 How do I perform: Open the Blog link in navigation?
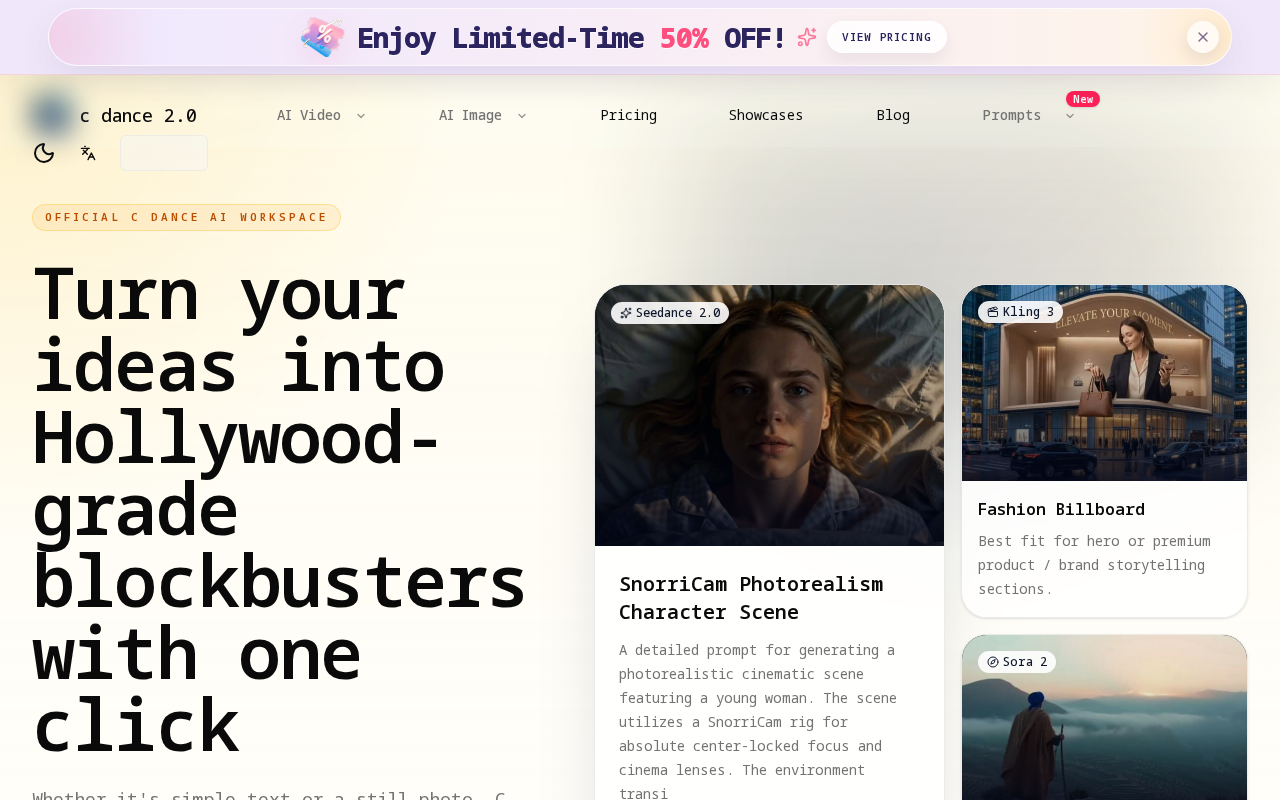(x=893, y=115)
